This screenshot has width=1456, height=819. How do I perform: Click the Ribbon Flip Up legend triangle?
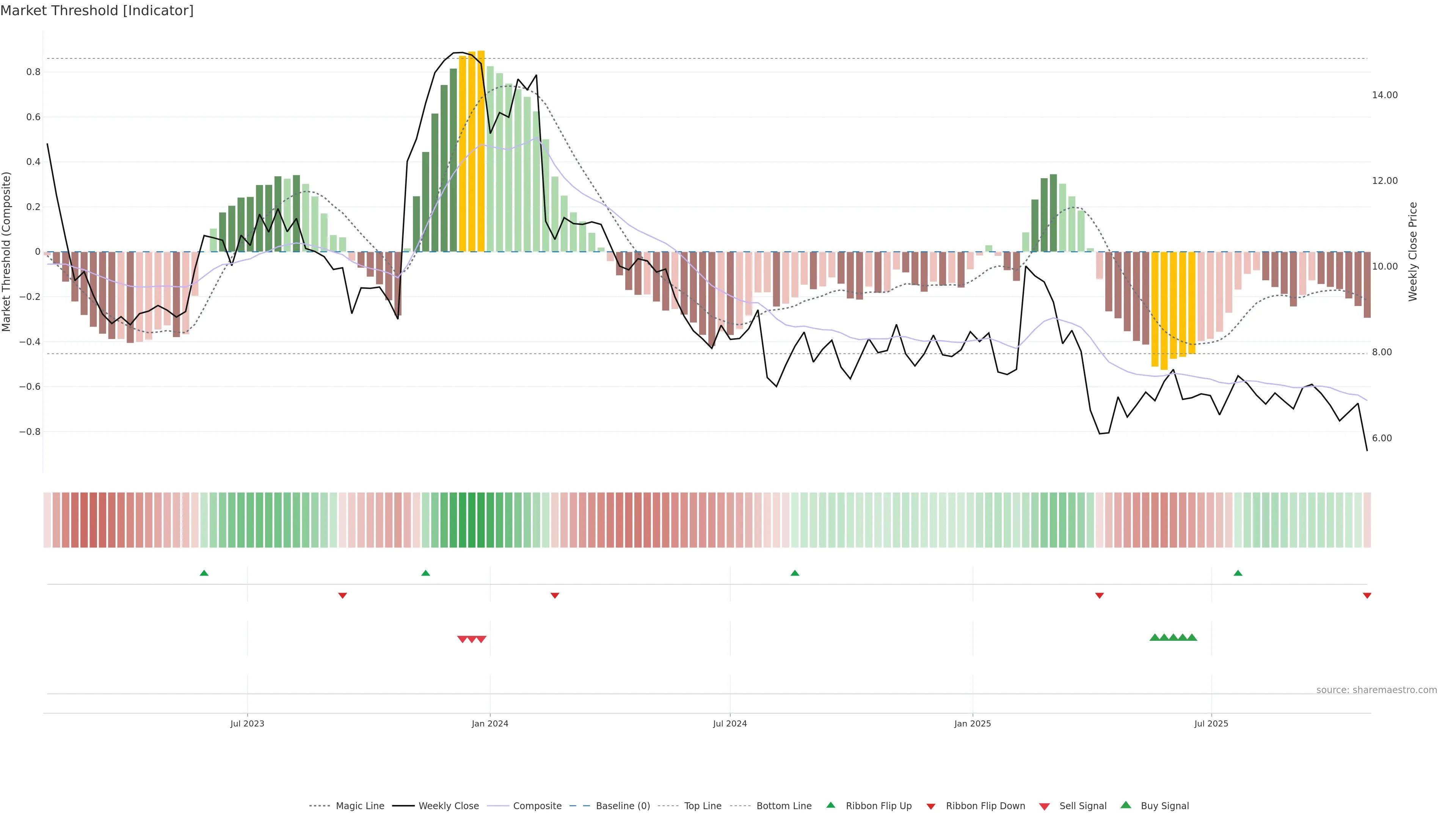pyautogui.click(x=830, y=805)
